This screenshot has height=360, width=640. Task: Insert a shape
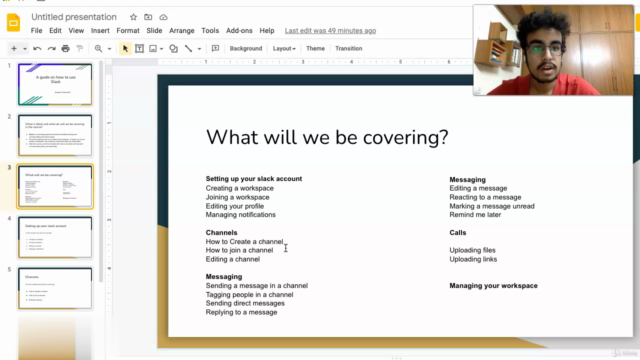tap(173, 49)
